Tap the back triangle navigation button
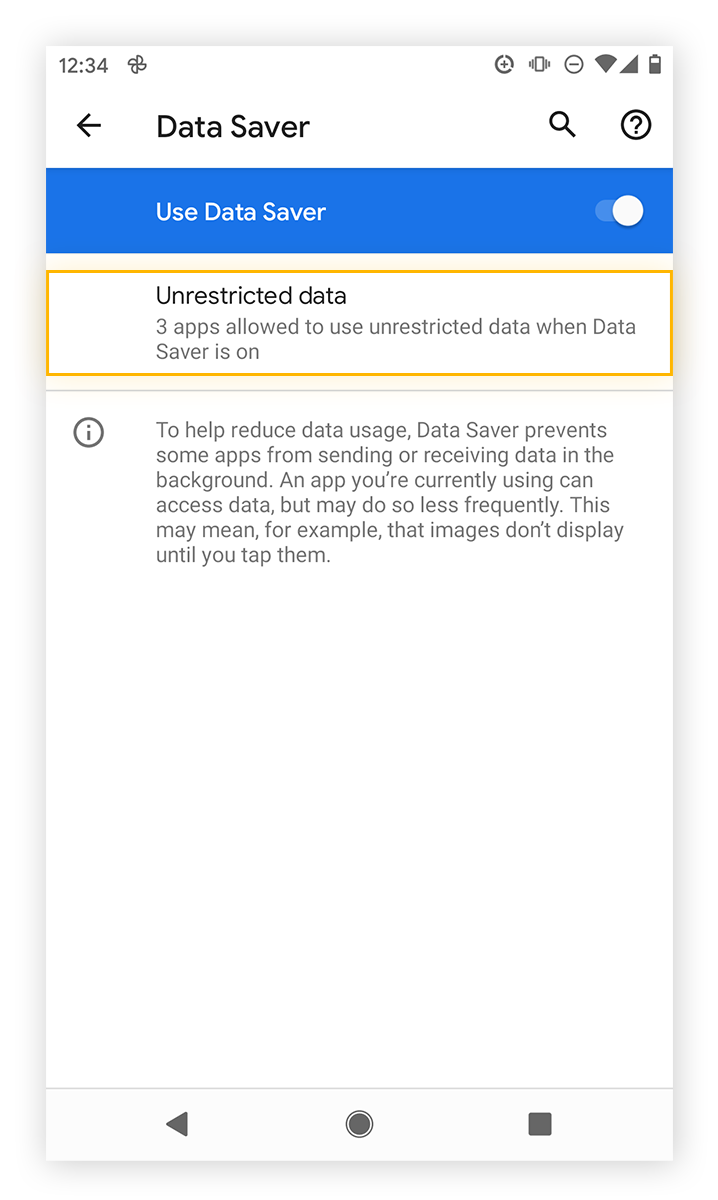Viewport: 718px width, 1200px height. (x=178, y=1123)
